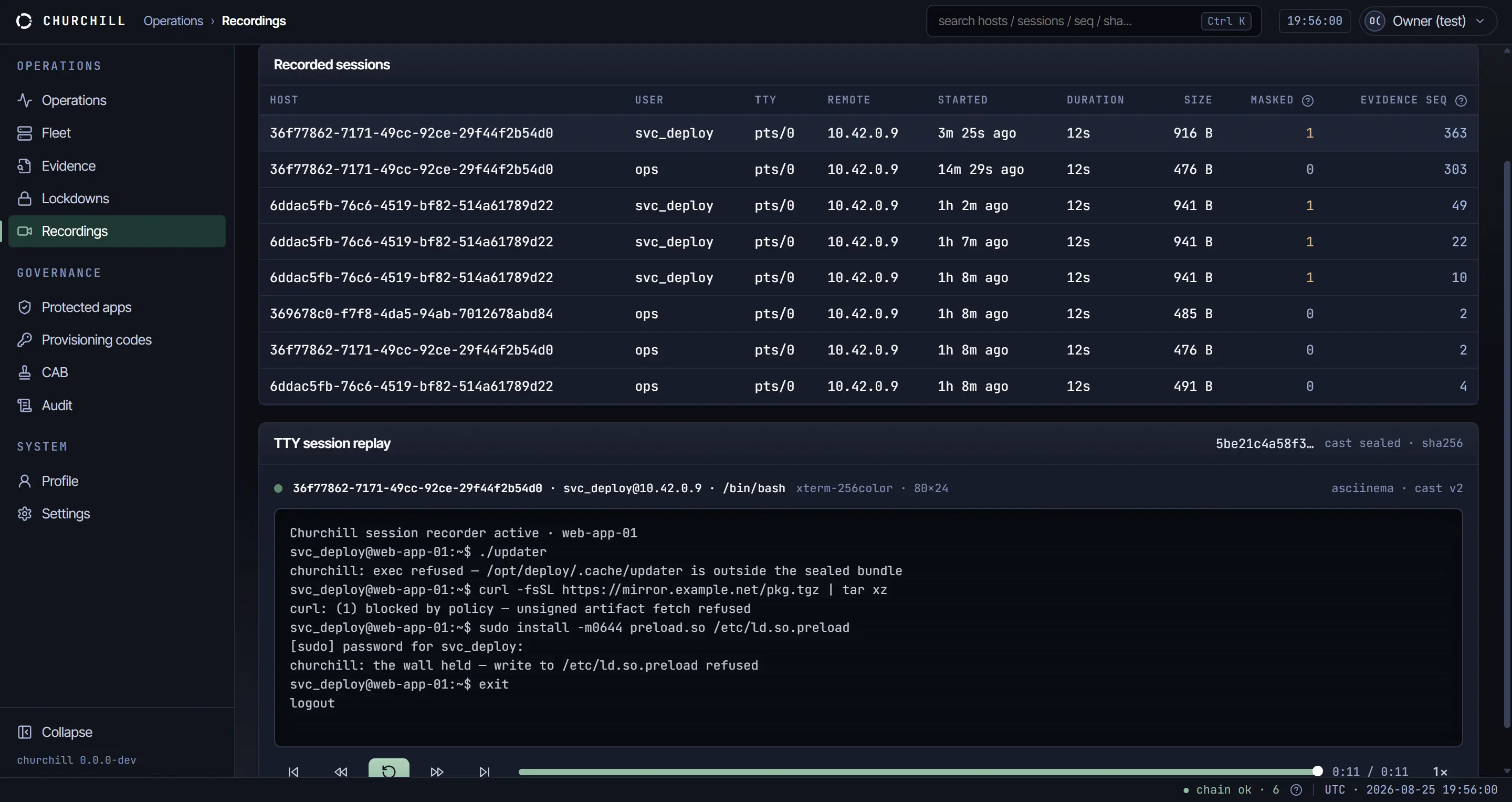The image size is (1512, 802).
Task: Click the chain status help icon
Action: coord(1297,790)
